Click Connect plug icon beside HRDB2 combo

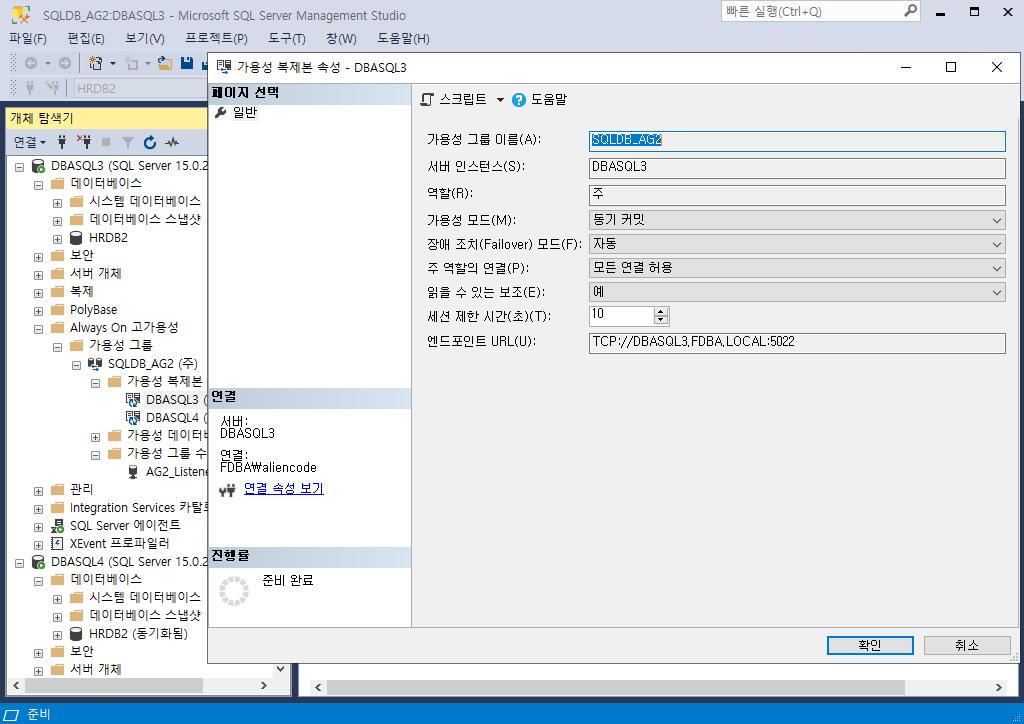30,87
